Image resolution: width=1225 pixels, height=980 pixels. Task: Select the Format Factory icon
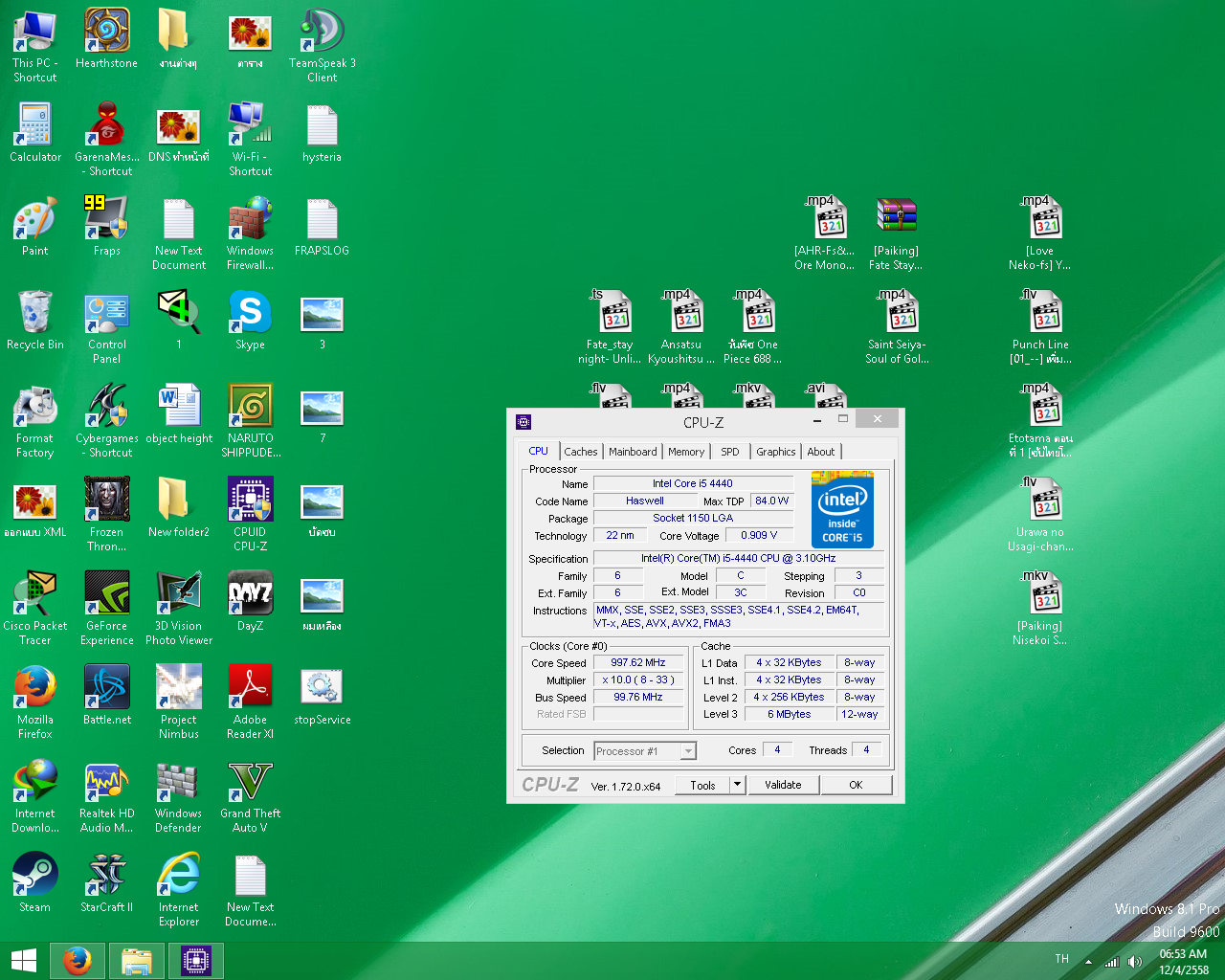click(x=35, y=407)
